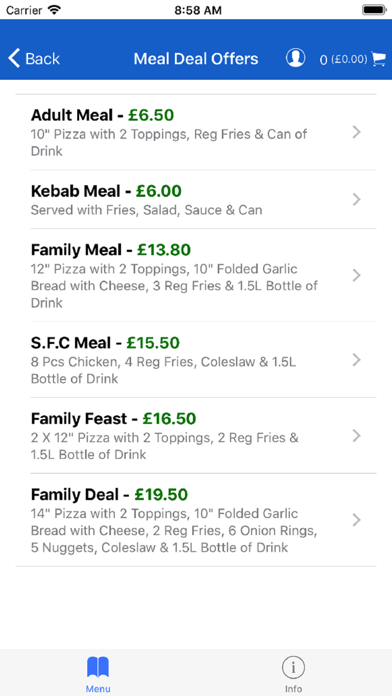This screenshot has height=696, width=392.
Task: Expand the Kebab Meal chevron
Action: [356, 200]
